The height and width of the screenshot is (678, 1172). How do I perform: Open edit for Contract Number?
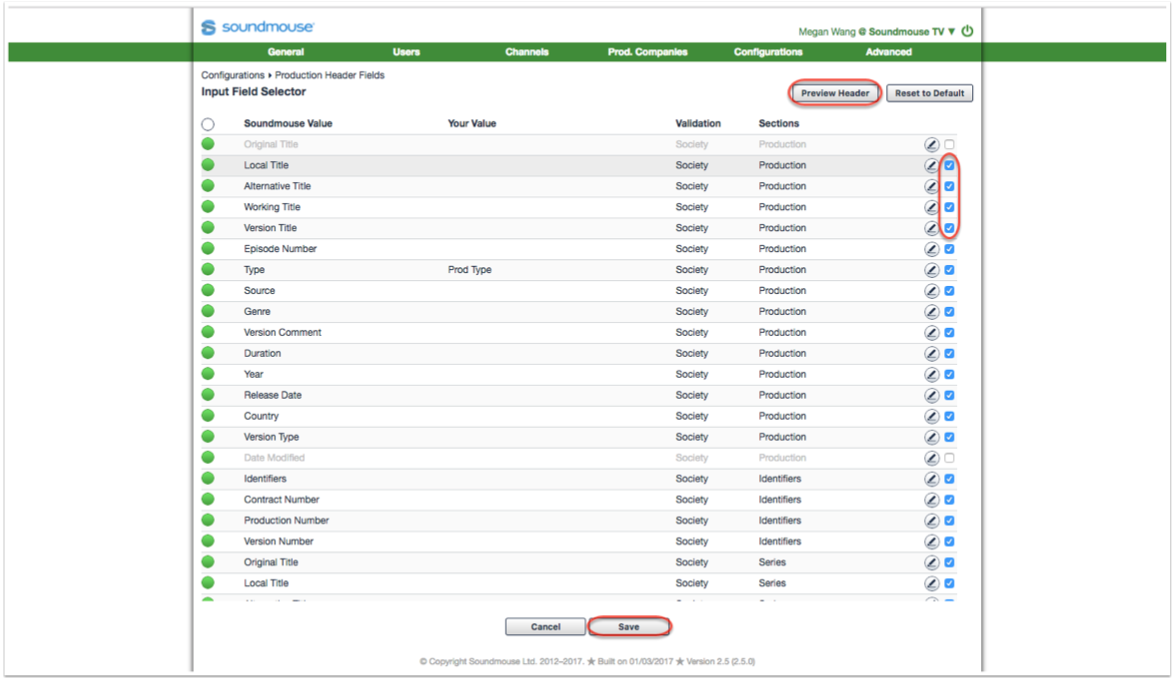(x=931, y=500)
